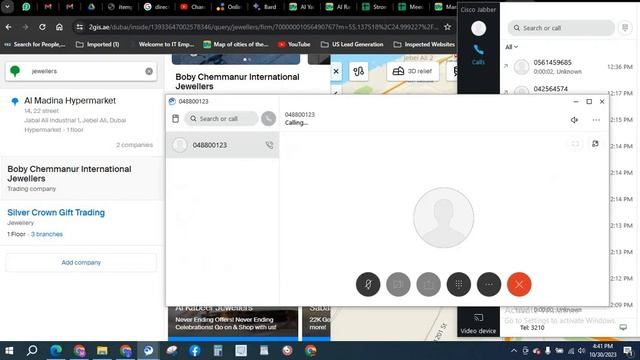Click Search or call field in Jabber hub
The height and width of the screenshot is (360, 640).
click(561, 28)
